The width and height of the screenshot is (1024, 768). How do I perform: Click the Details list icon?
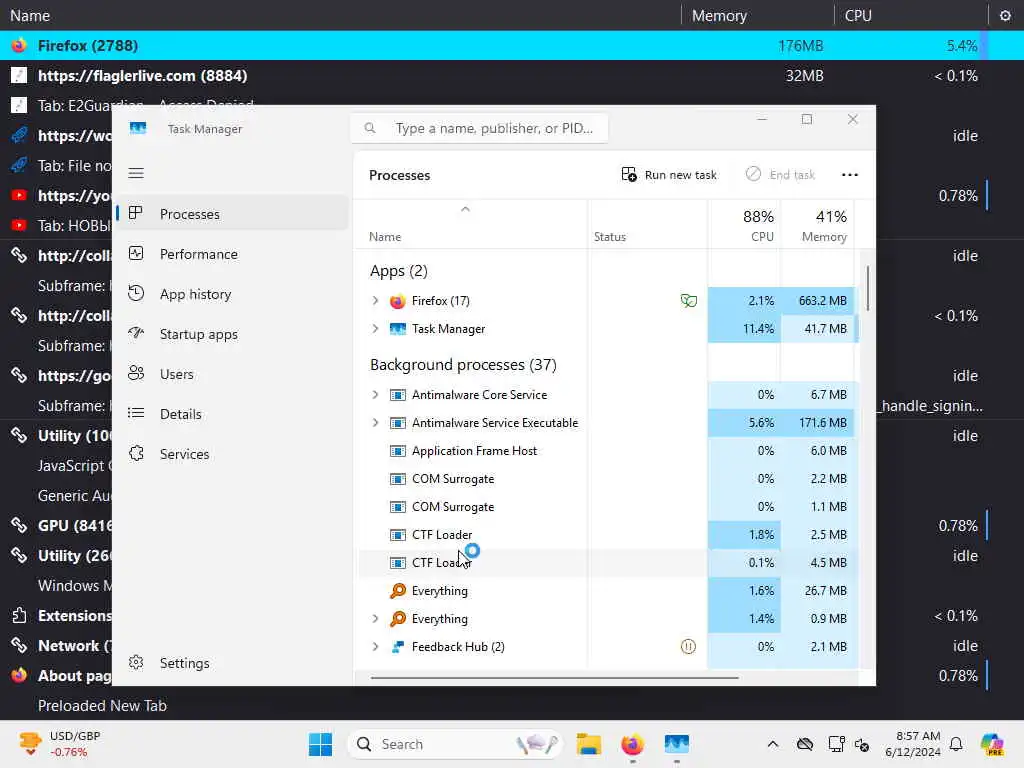tap(136, 413)
